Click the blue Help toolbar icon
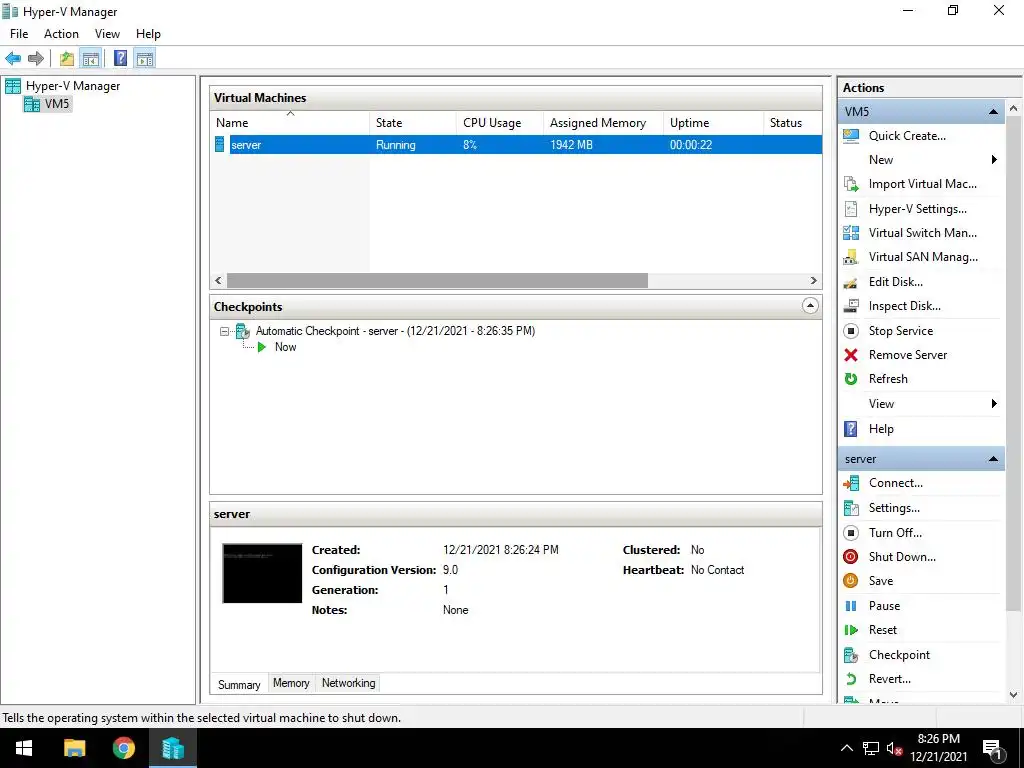This screenshot has height=768, width=1024. pyautogui.click(x=121, y=59)
